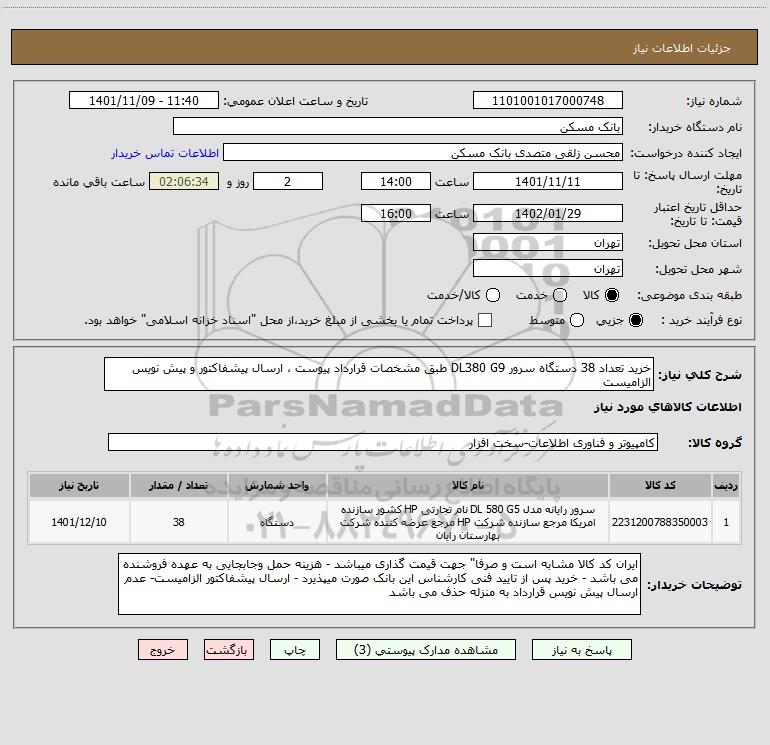Click the توضیحات خریدار notes box
The height and width of the screenshot is (745, 770).
(379, 584)
